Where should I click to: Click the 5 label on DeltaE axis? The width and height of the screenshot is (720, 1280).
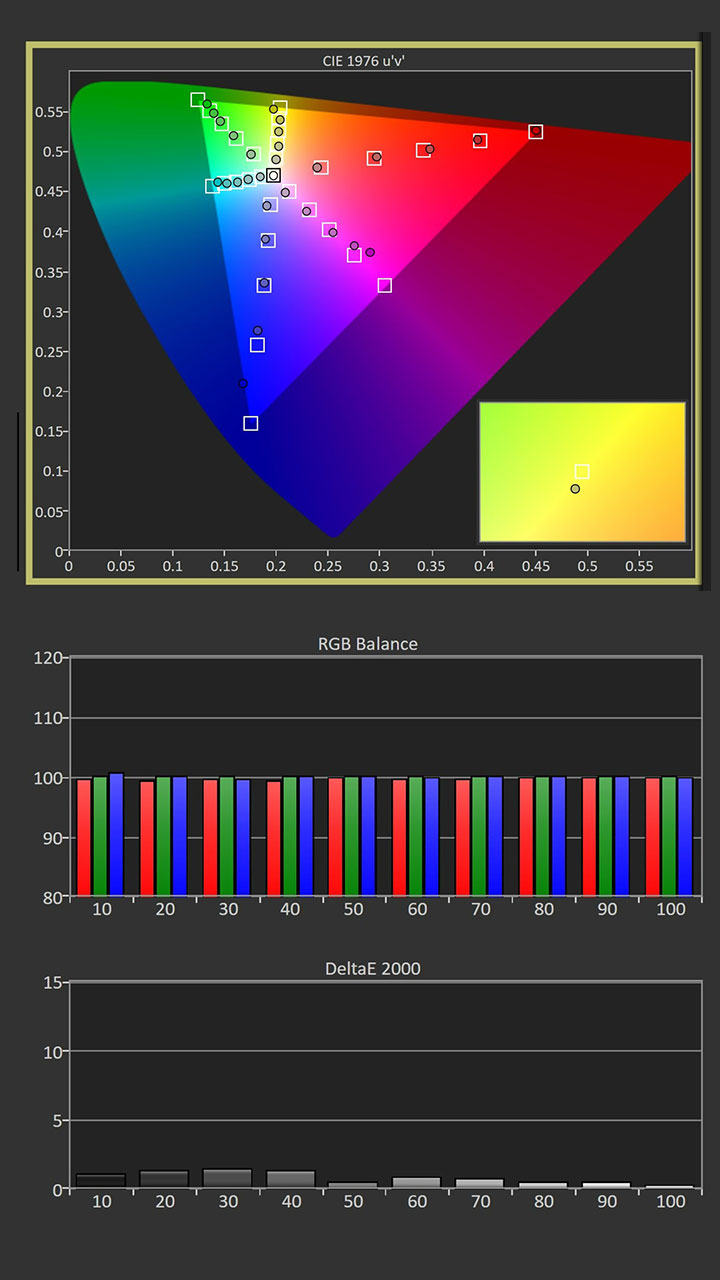60,1121
